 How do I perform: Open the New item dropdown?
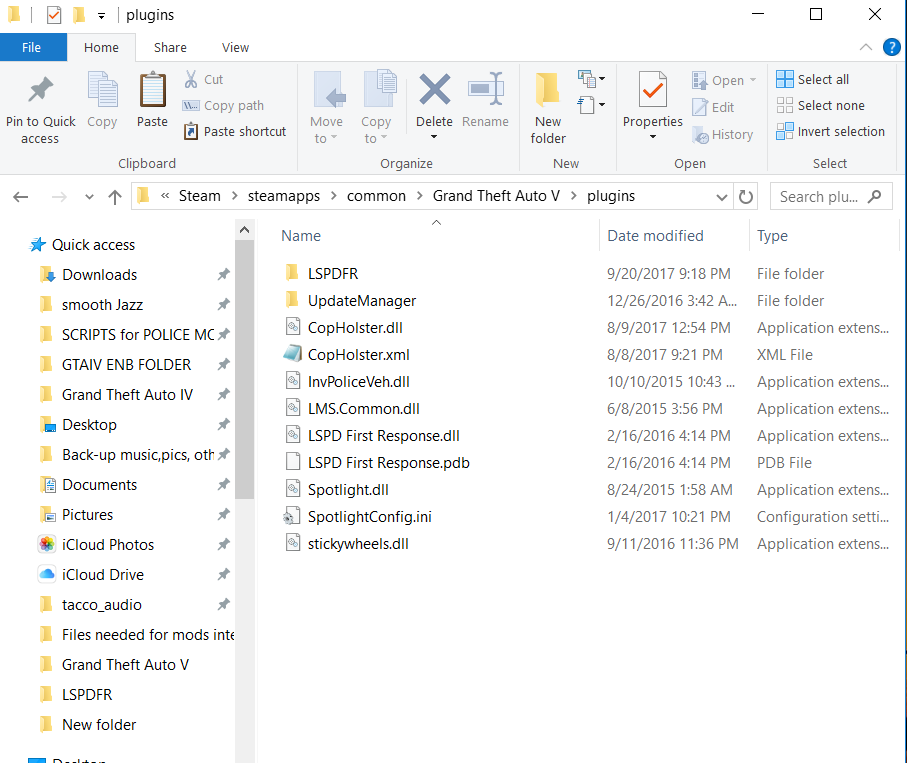point(592,78)
